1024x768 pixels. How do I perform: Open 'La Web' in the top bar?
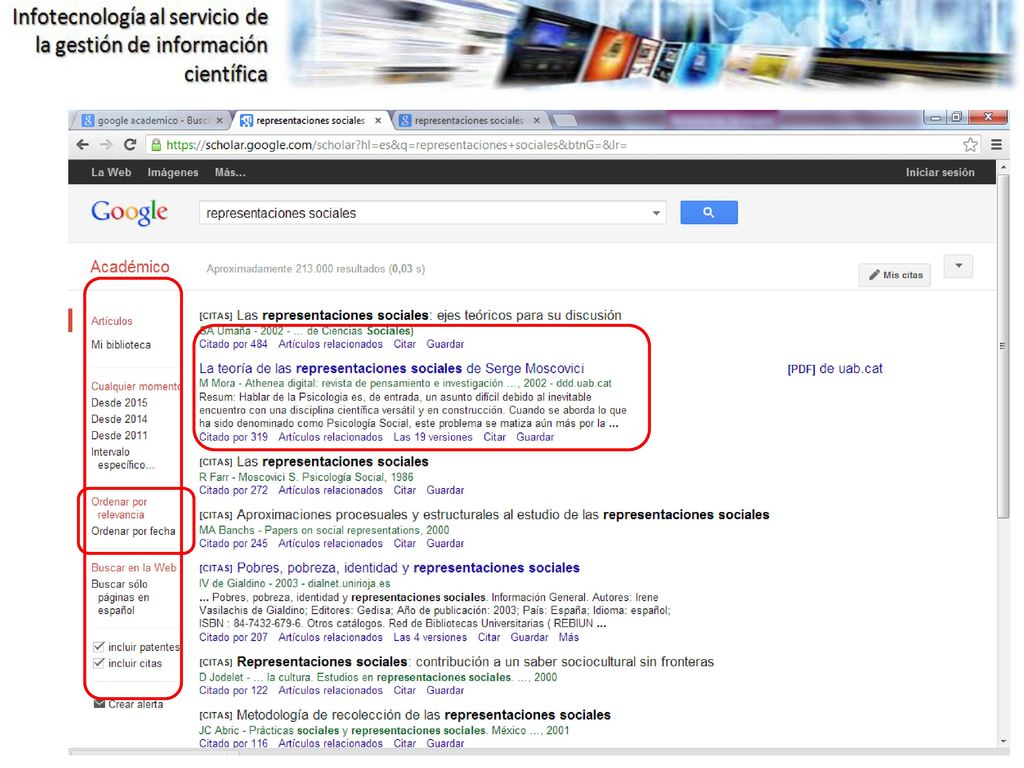(x=111, y=172)
